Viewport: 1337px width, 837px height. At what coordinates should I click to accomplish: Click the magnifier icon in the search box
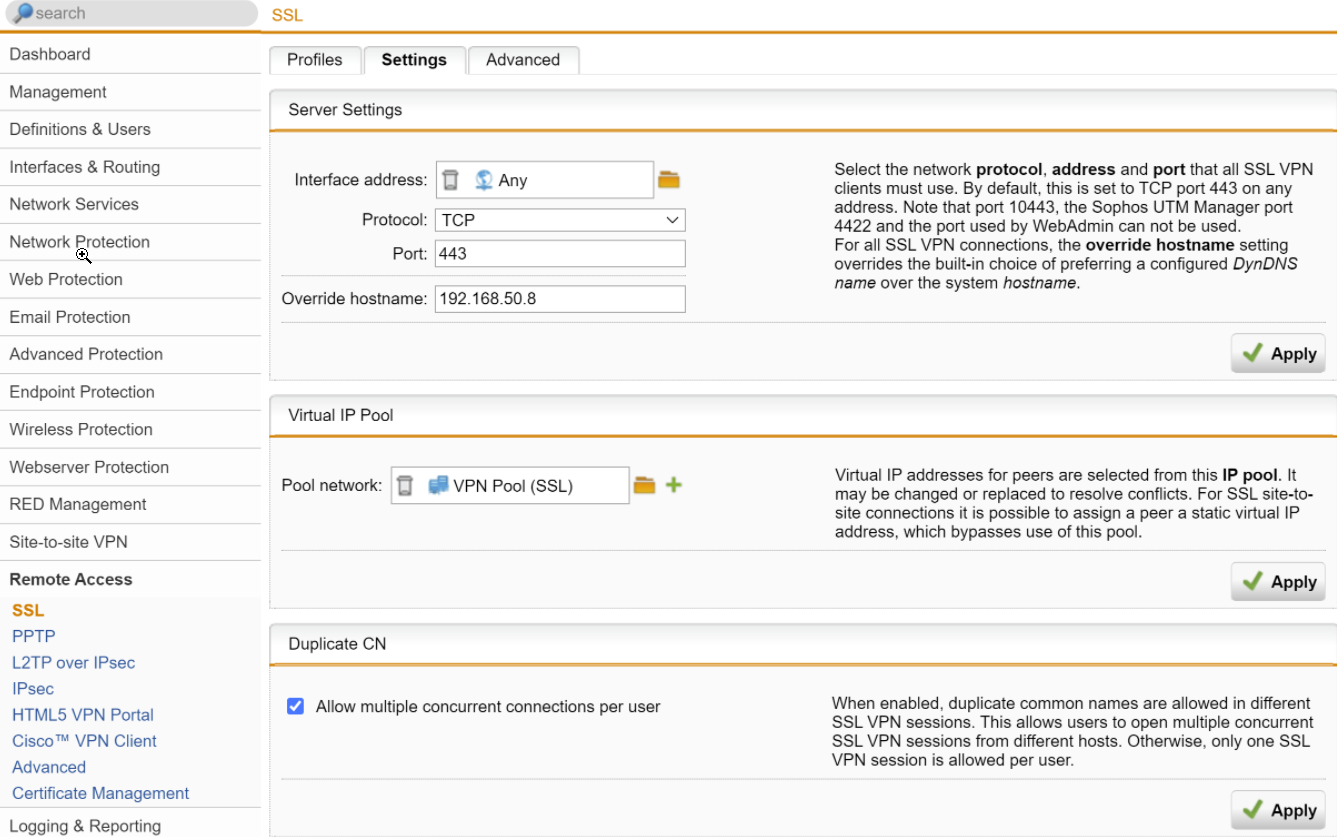pos(22,13)
